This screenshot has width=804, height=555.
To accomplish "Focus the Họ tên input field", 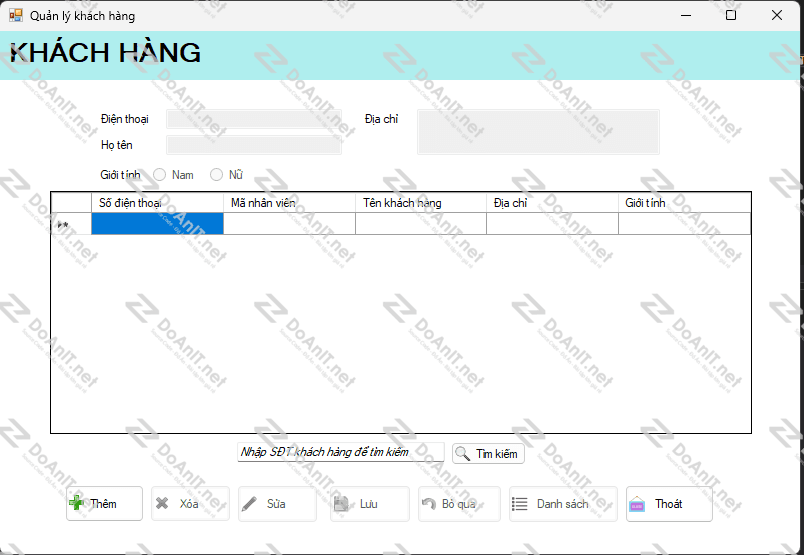I will pyautogui.click(x=254, y=145).
